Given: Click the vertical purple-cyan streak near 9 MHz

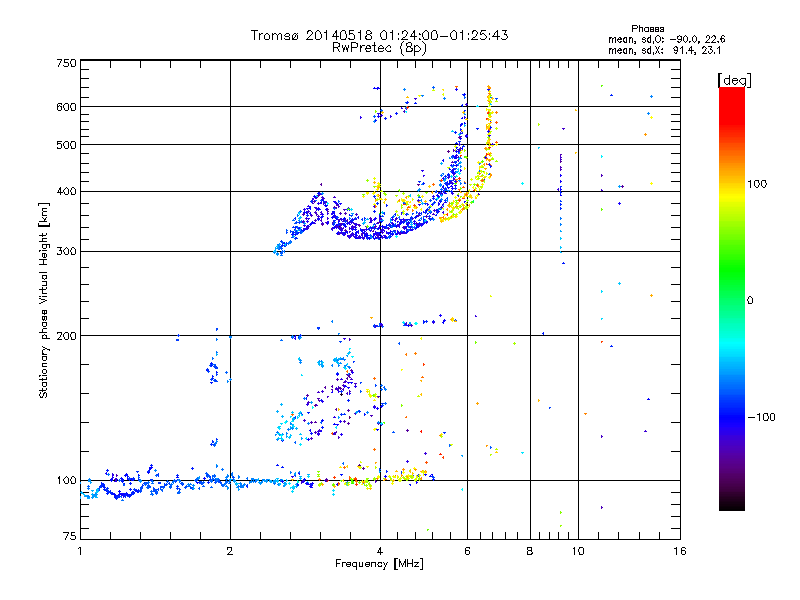Looking at the screenshot, I should (561, 204).
